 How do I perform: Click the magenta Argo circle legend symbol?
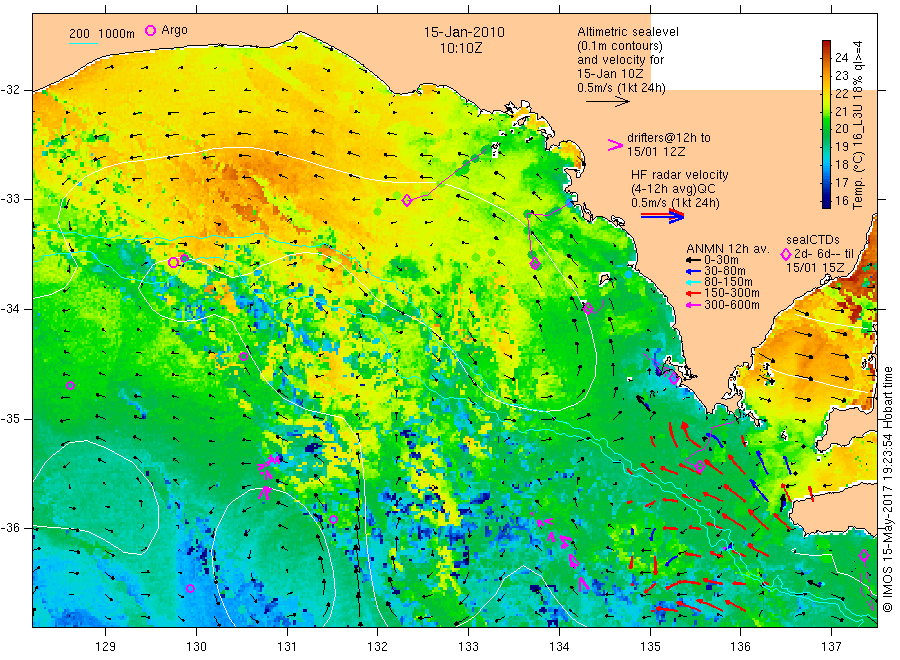click(x=150, y=30)
